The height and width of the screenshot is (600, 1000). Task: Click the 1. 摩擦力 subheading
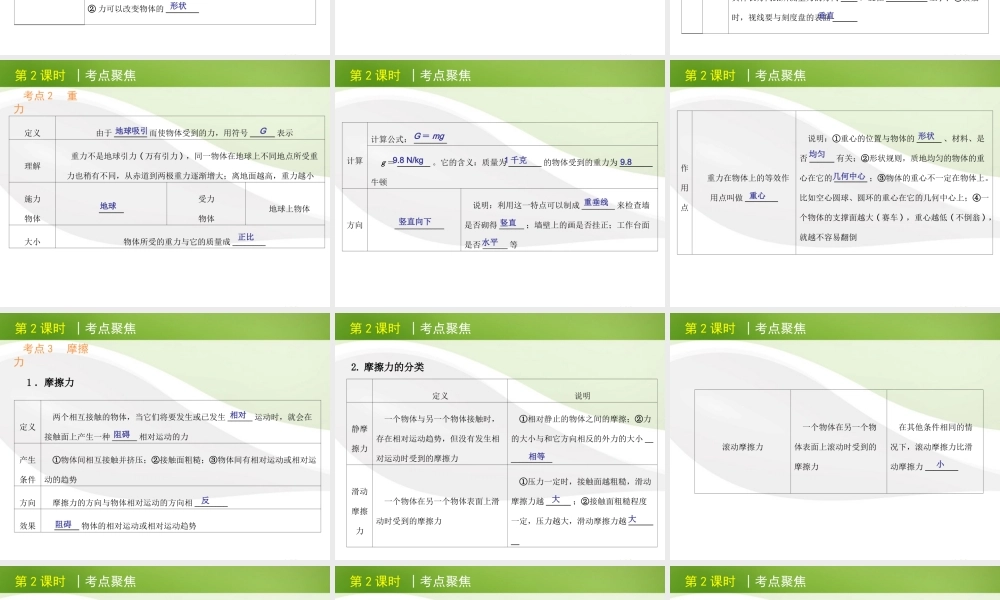(x=50, y=383)
